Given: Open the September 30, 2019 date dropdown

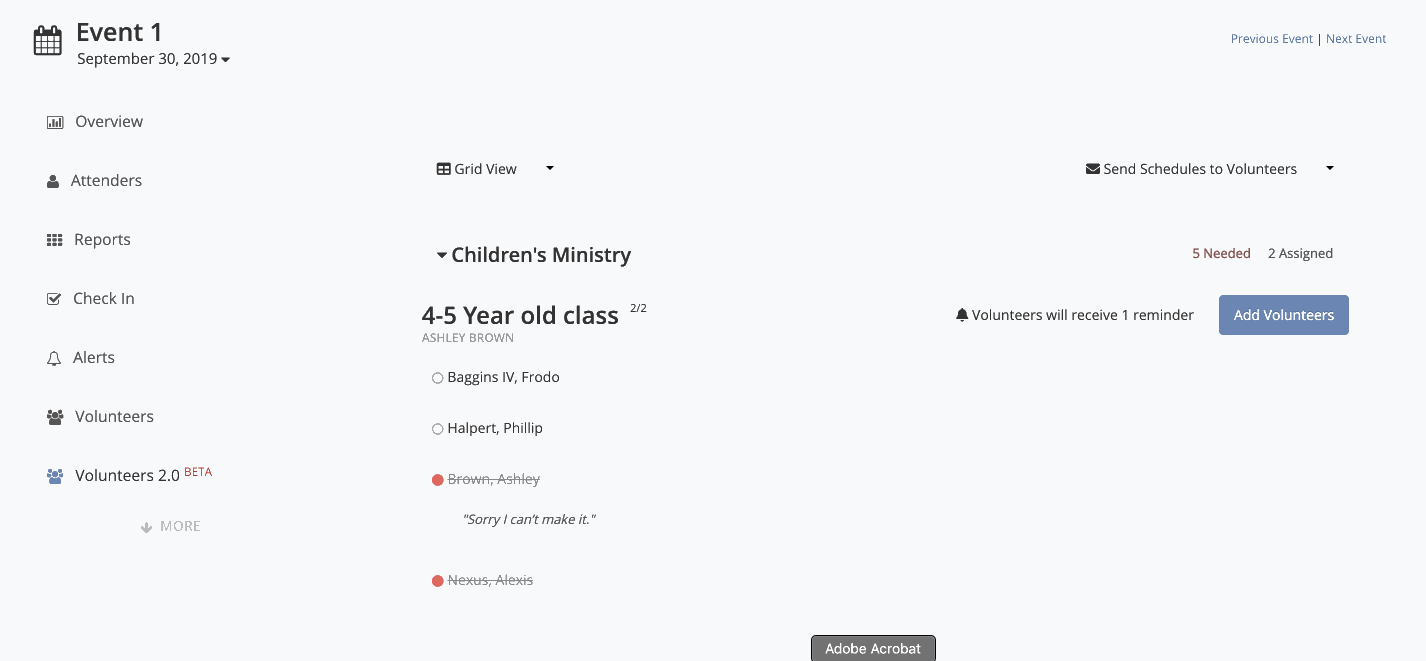Looking at the screenshot, I should click(154, 59).
